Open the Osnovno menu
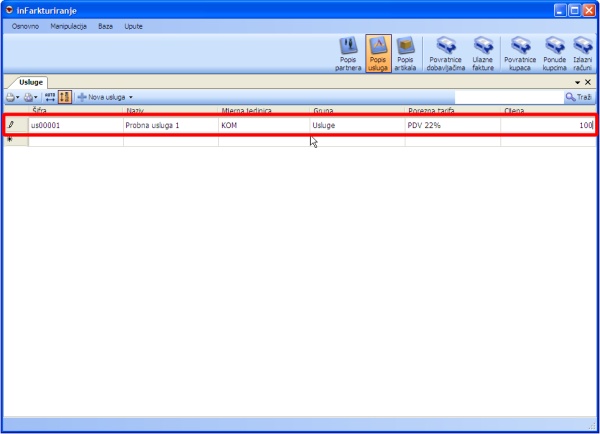Screen dimensions: 600x434 coord(26,24)
